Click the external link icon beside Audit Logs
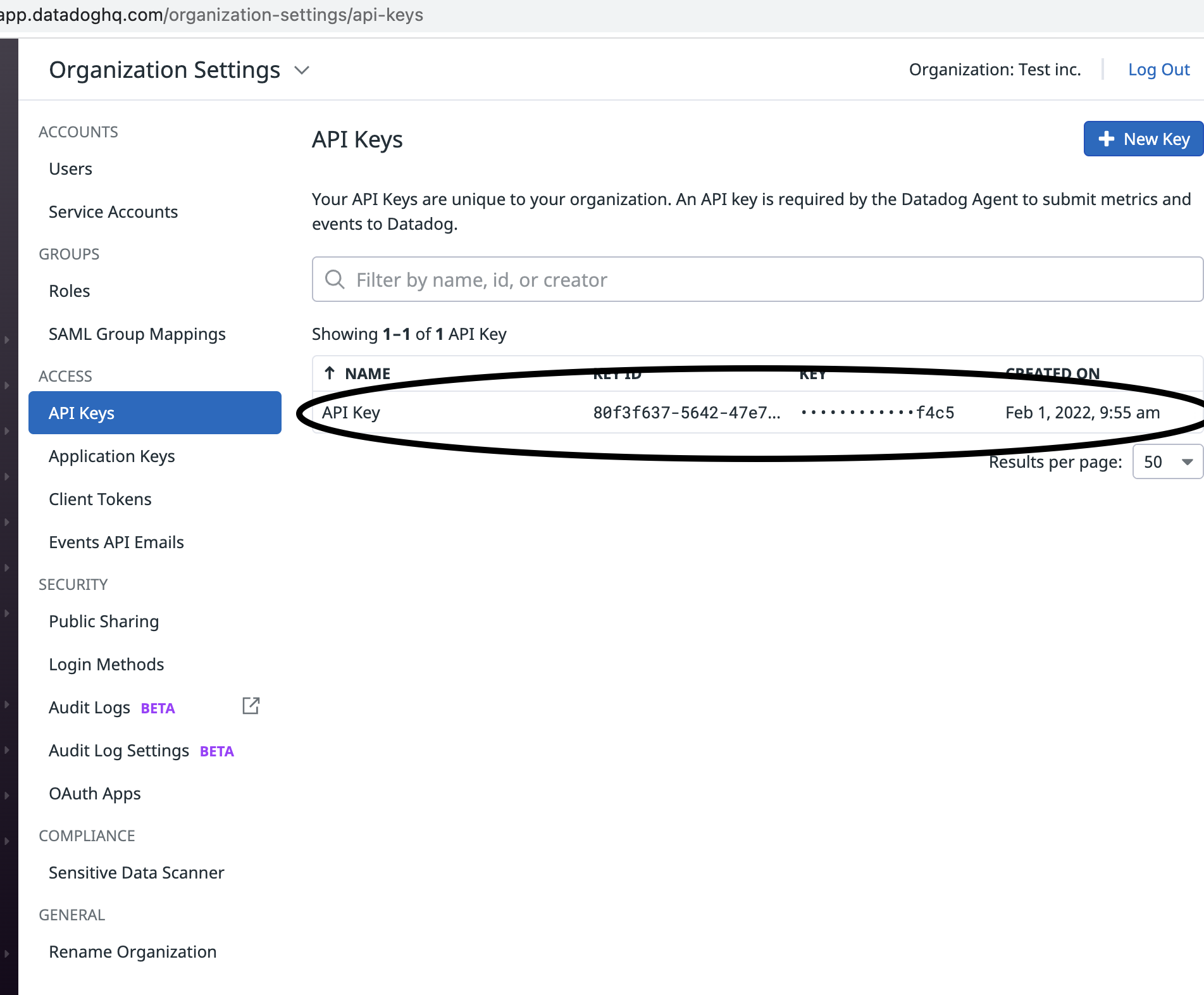Image resolution: width=1204 pixels, height=995 pixels. (251, 706)
